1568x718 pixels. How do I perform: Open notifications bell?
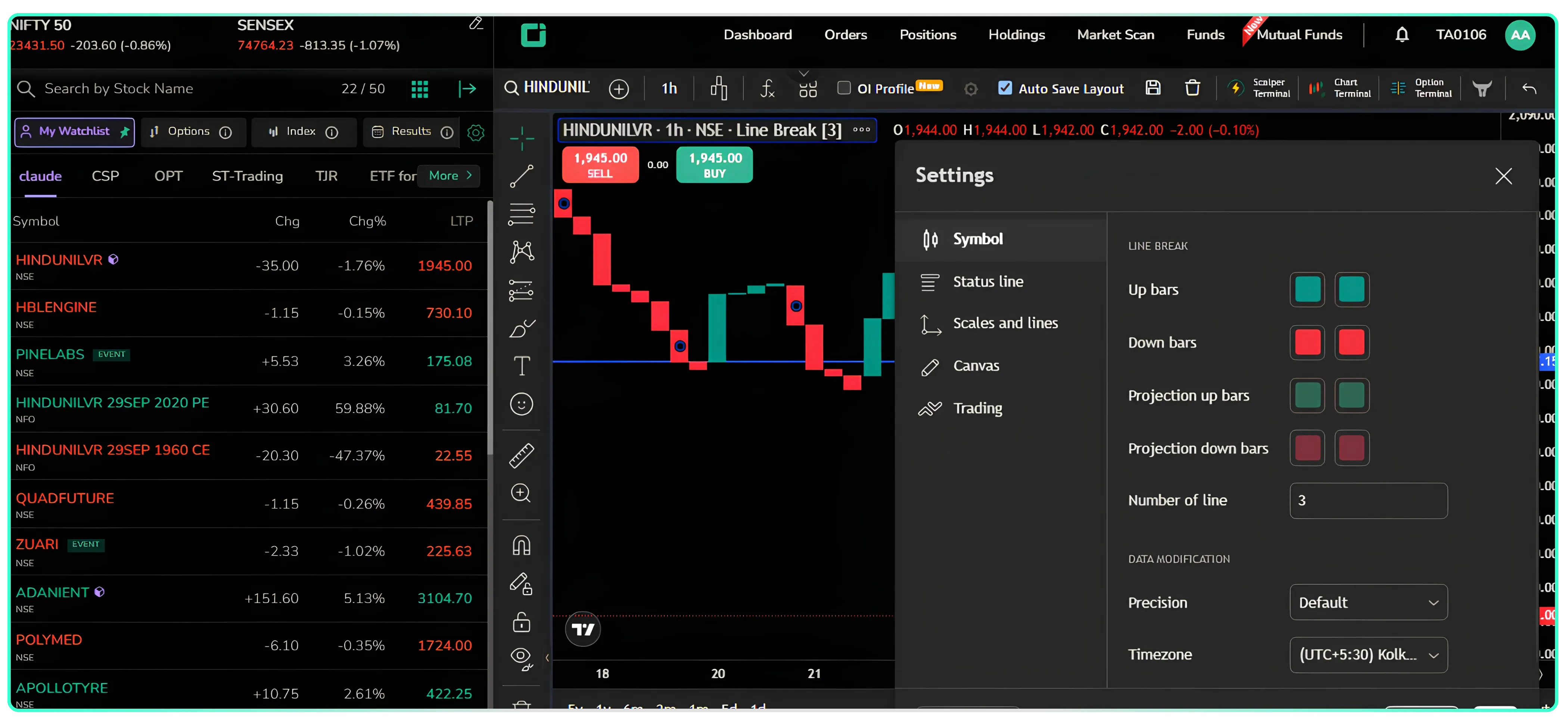[x=1402, y=35]
